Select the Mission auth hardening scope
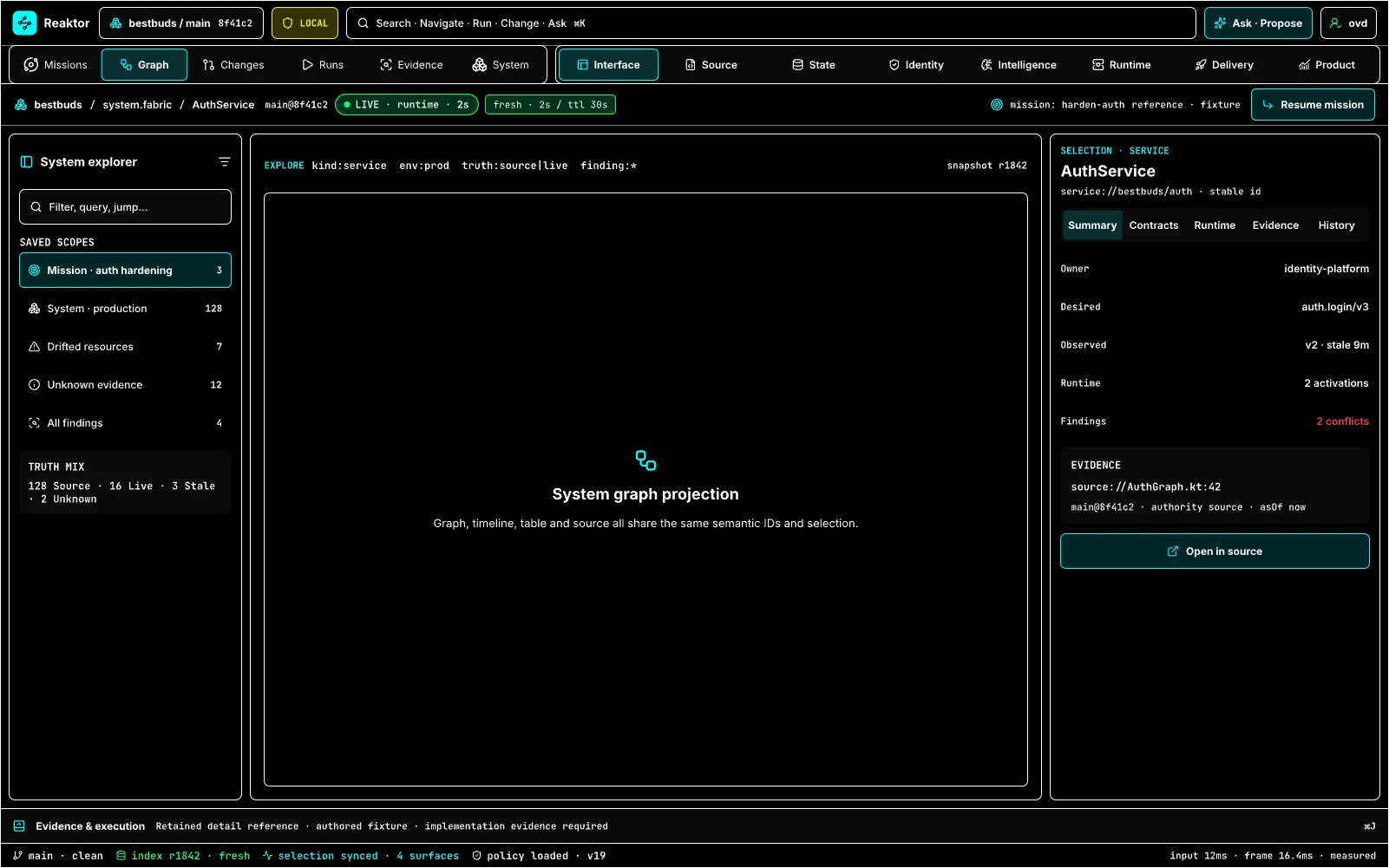Image resolution: width=1389 pixels, height=868 pixels. click(125, 271)
